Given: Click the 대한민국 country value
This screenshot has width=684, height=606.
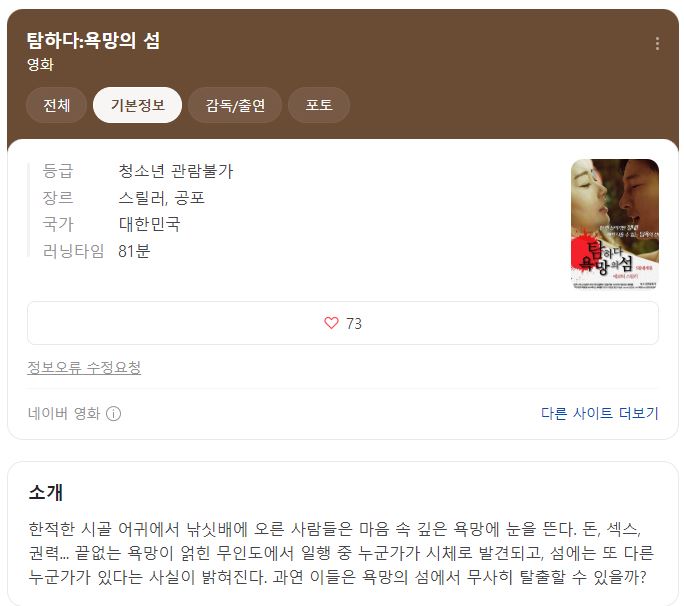Looking at the screenshot, I should 149,224.
